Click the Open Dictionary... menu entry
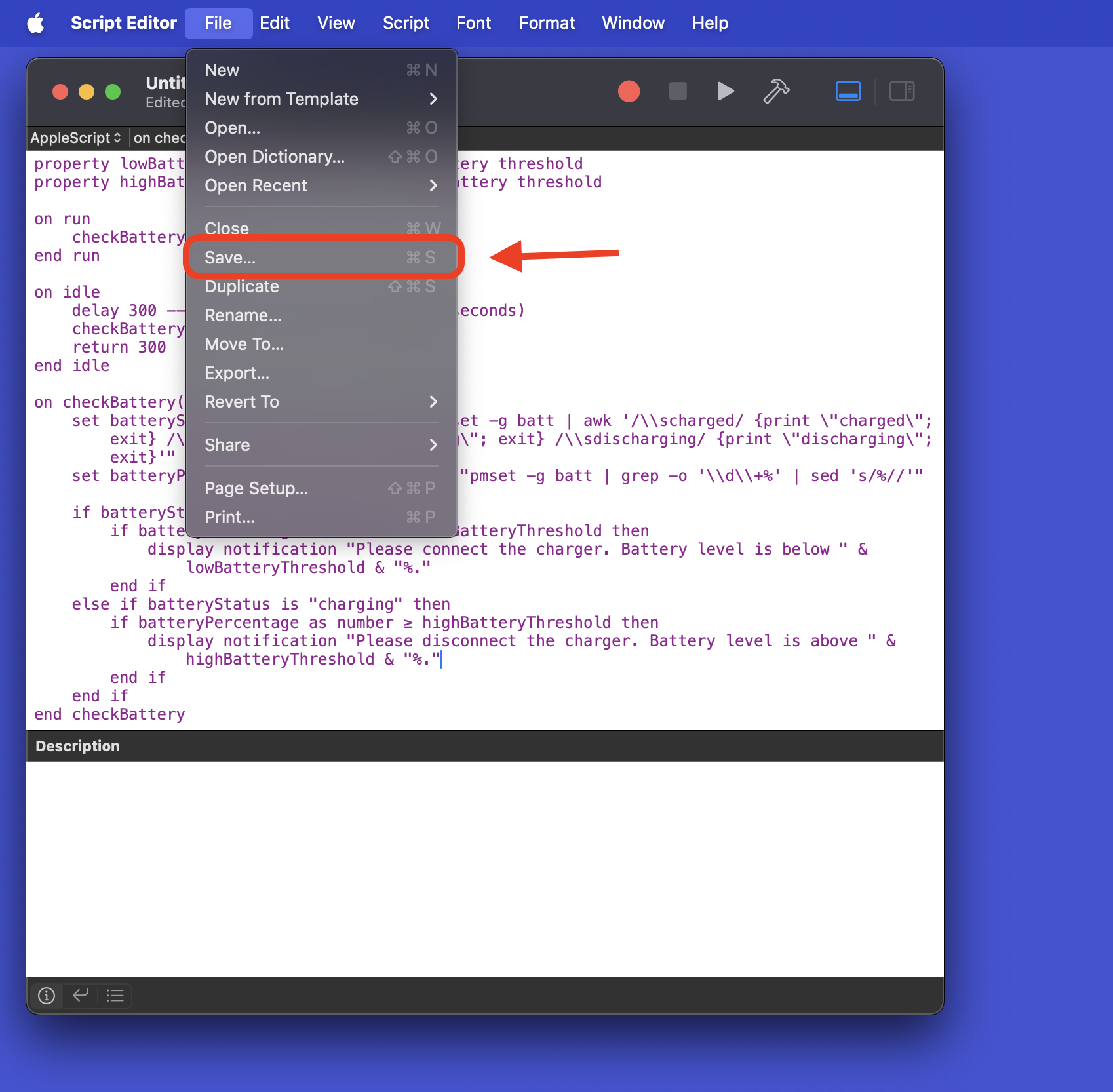The width and height of the screenshot is (1113, 1092). coord(275,157)
